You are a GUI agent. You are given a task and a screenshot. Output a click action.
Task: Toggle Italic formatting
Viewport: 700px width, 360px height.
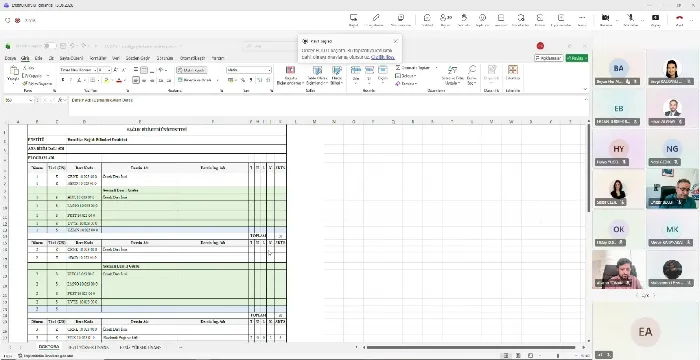pyautogui.click(x=71, y=80)
